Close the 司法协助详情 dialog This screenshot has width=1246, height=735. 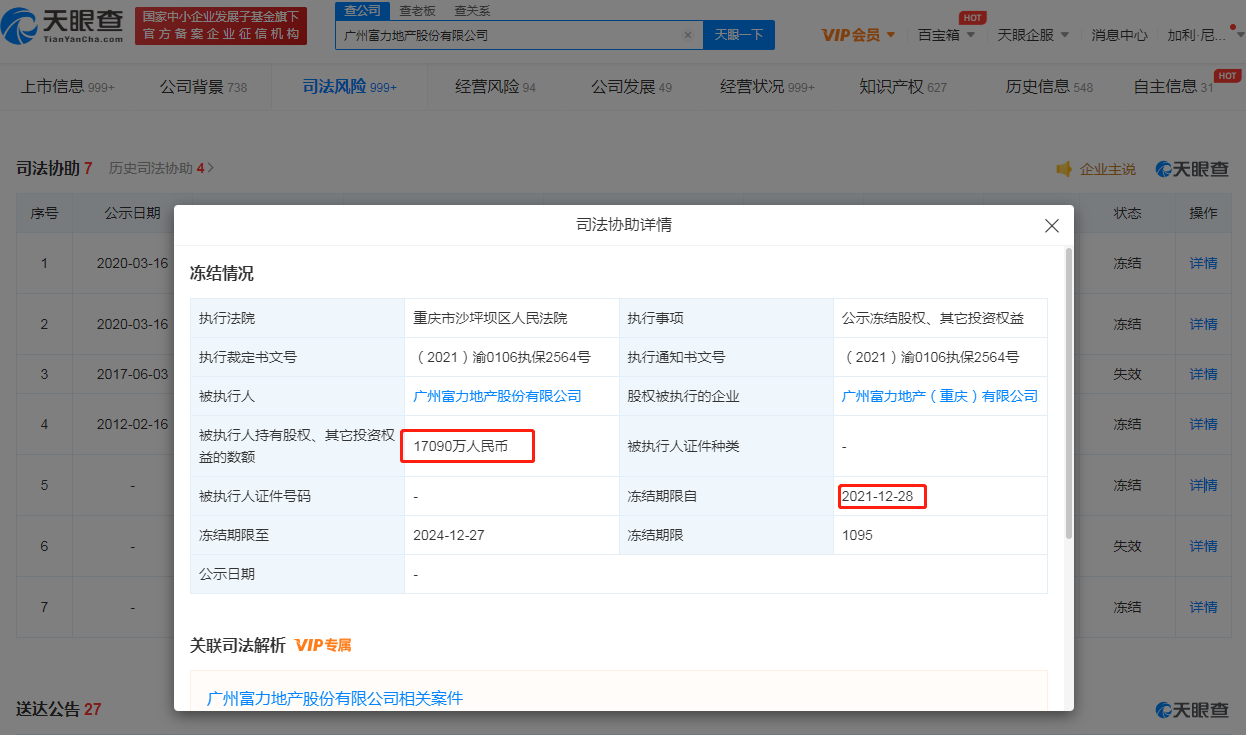(1052, 226)
